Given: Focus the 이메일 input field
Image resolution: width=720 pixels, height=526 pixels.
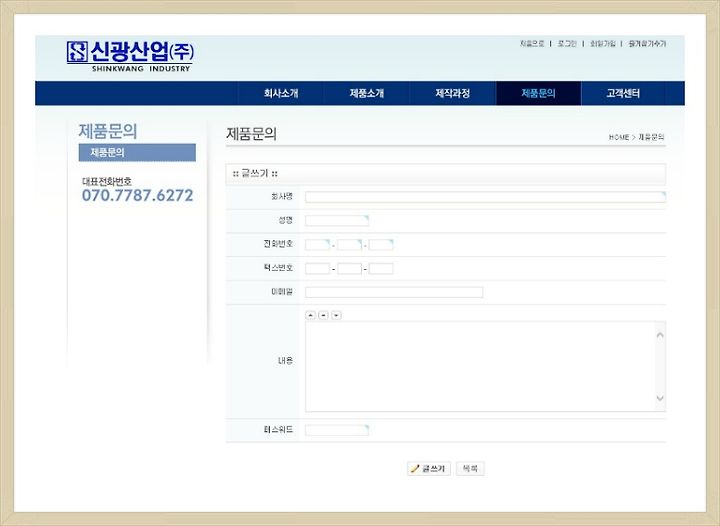Looking at the screenshot, I should point(394,292).
